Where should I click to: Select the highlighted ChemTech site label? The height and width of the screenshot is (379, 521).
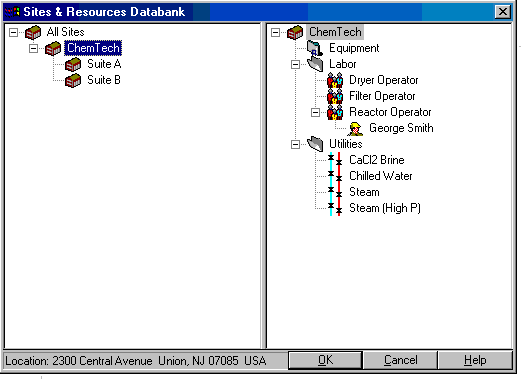[93, 48]
